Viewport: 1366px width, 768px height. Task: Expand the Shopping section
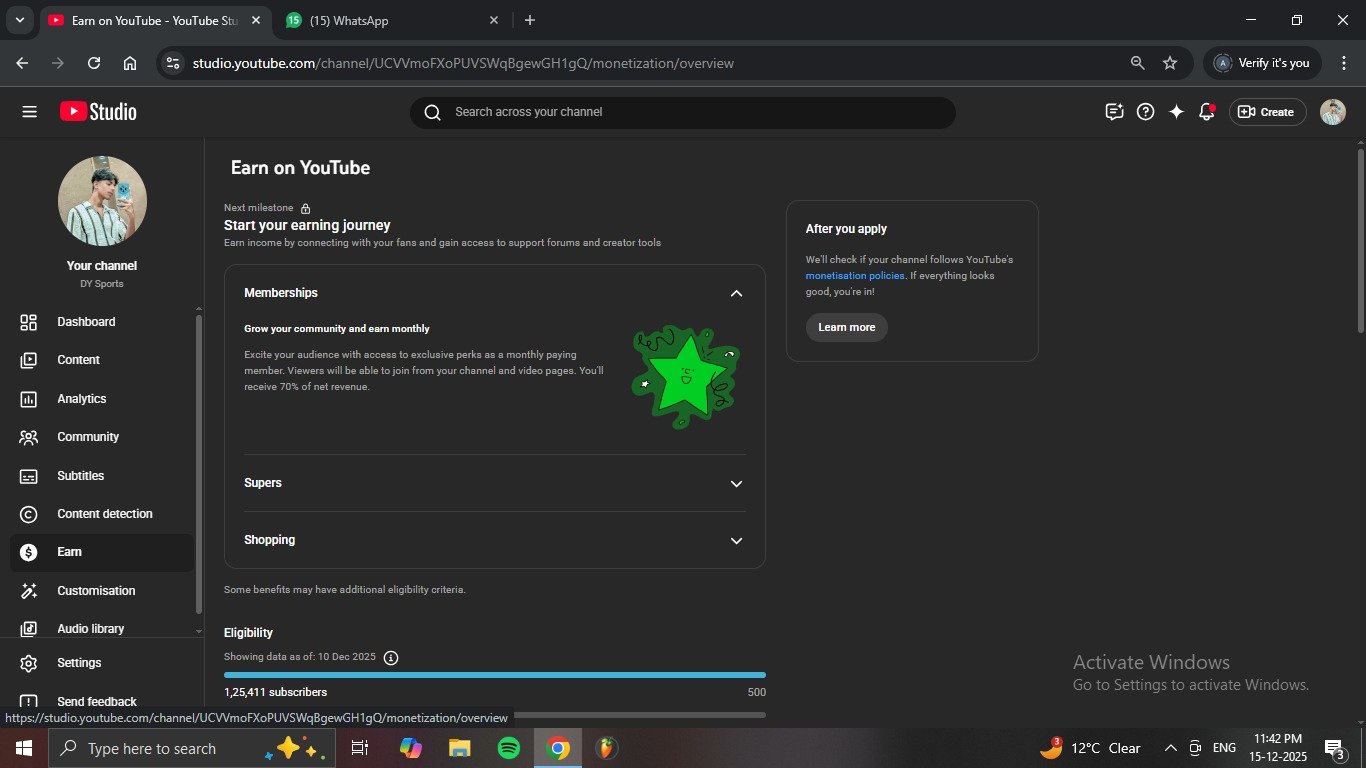(736, 541)
